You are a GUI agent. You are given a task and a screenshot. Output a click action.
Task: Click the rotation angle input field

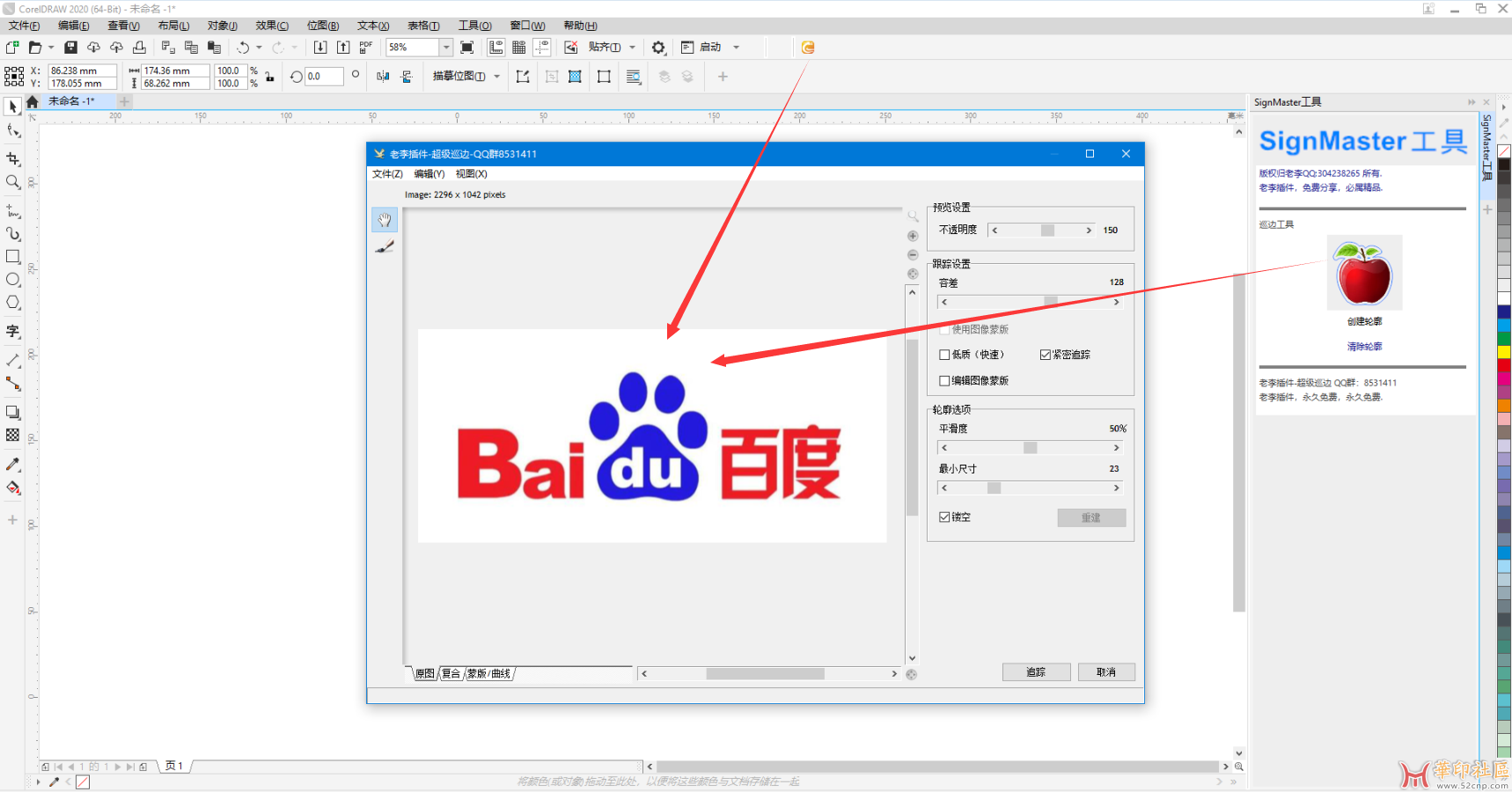[x=324, y=77]
